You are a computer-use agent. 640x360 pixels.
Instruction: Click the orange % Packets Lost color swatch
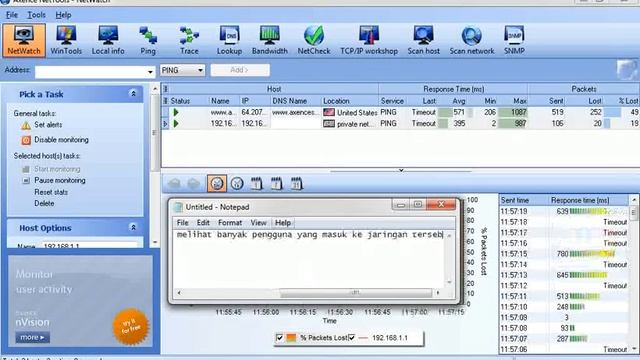[x=291, y=338]
